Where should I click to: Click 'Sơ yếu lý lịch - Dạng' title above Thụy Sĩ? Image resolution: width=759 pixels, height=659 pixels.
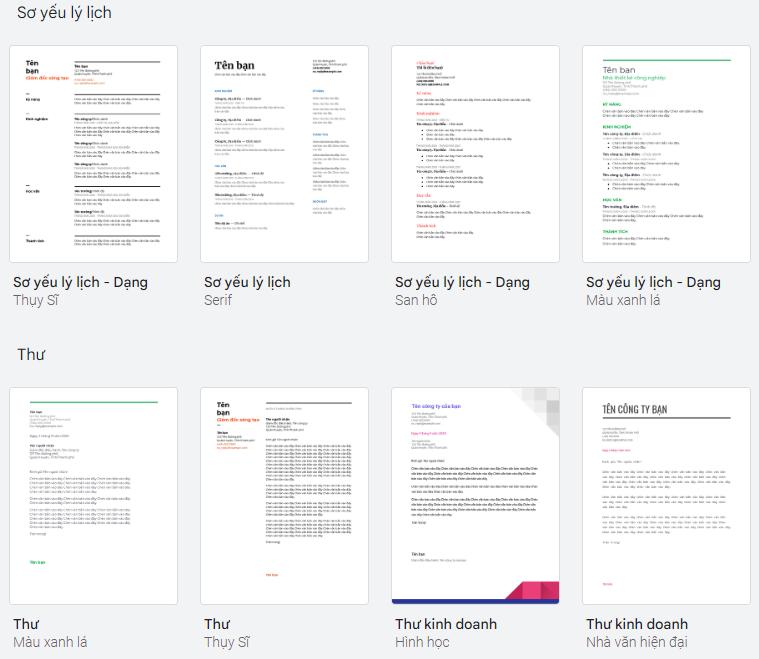80,282
